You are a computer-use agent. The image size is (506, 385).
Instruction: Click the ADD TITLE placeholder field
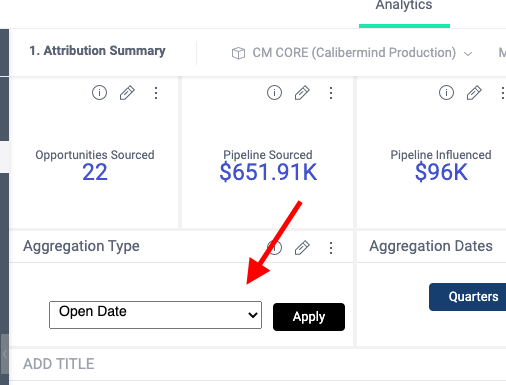click(59, 364)
